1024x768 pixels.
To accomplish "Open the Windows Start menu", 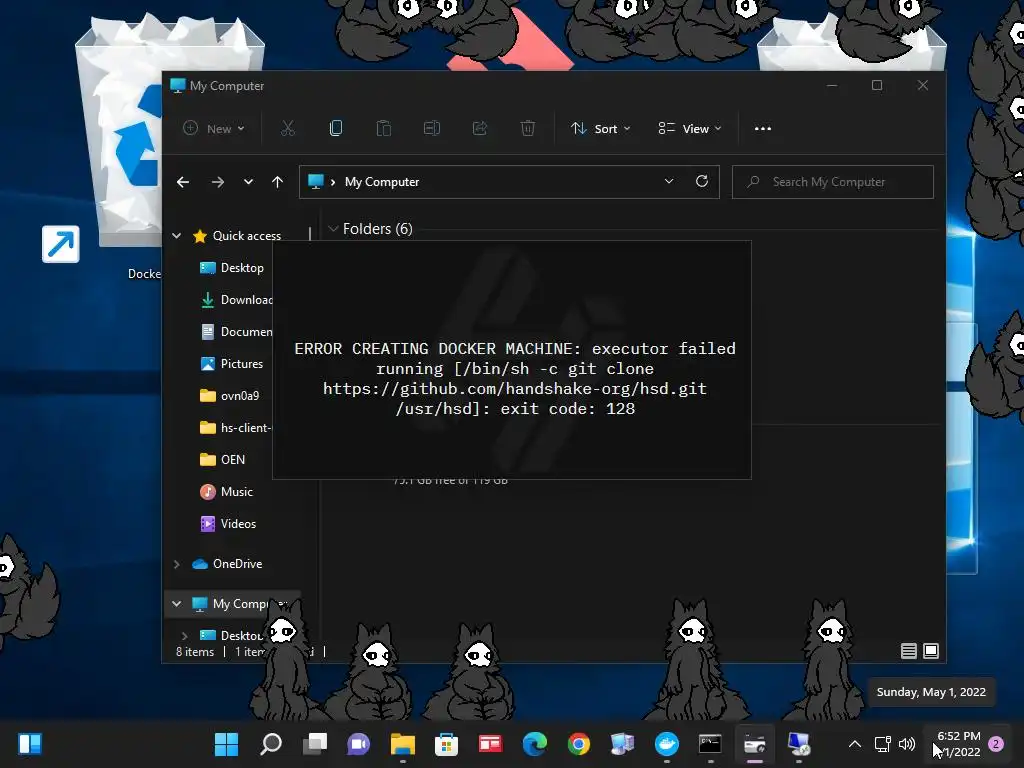I will pyautogui.click(x=227, y=744).
